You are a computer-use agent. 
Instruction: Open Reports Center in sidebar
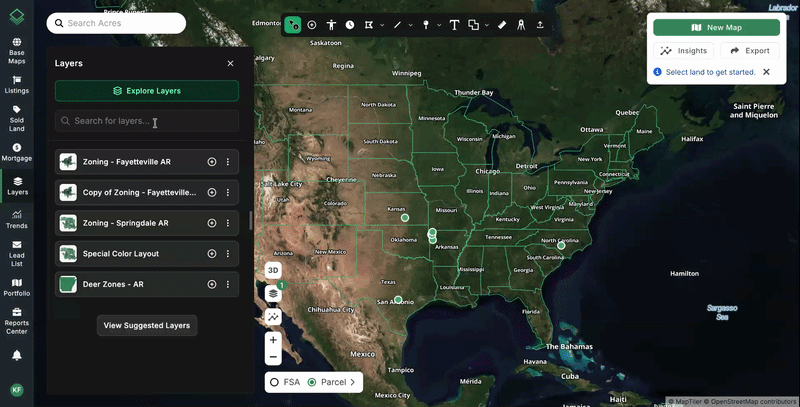point(17,321)
